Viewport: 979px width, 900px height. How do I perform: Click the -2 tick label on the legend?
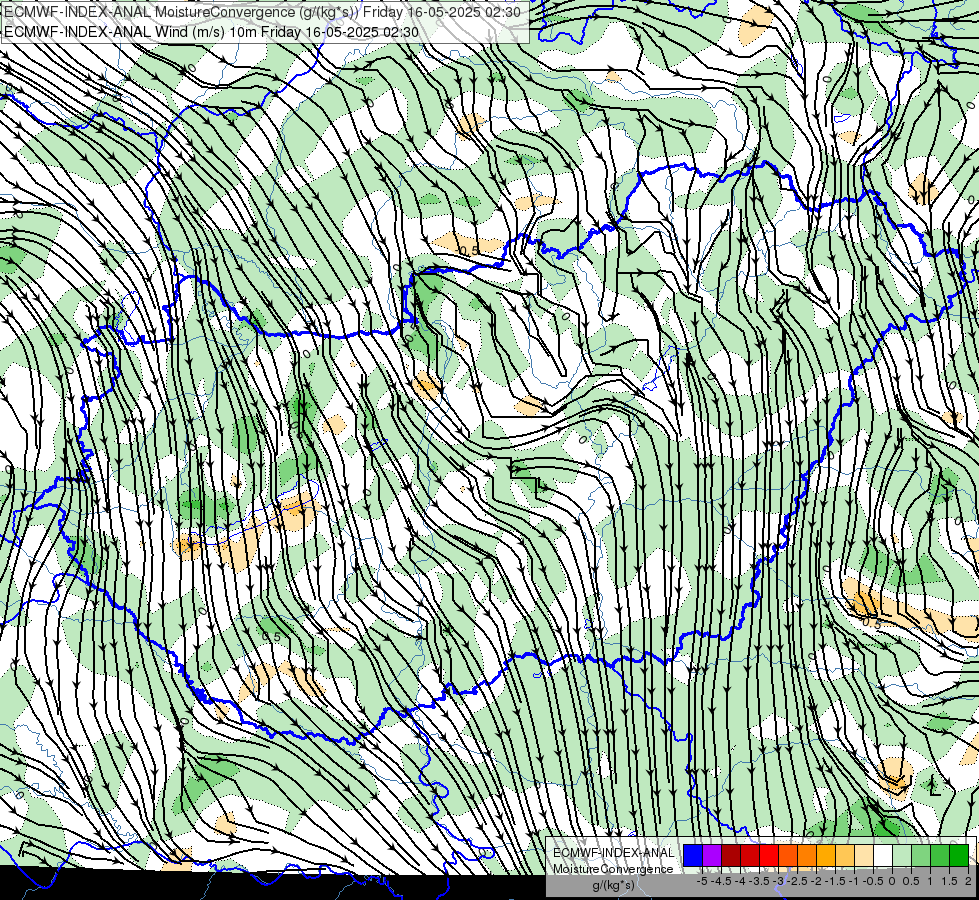(816, 881)
